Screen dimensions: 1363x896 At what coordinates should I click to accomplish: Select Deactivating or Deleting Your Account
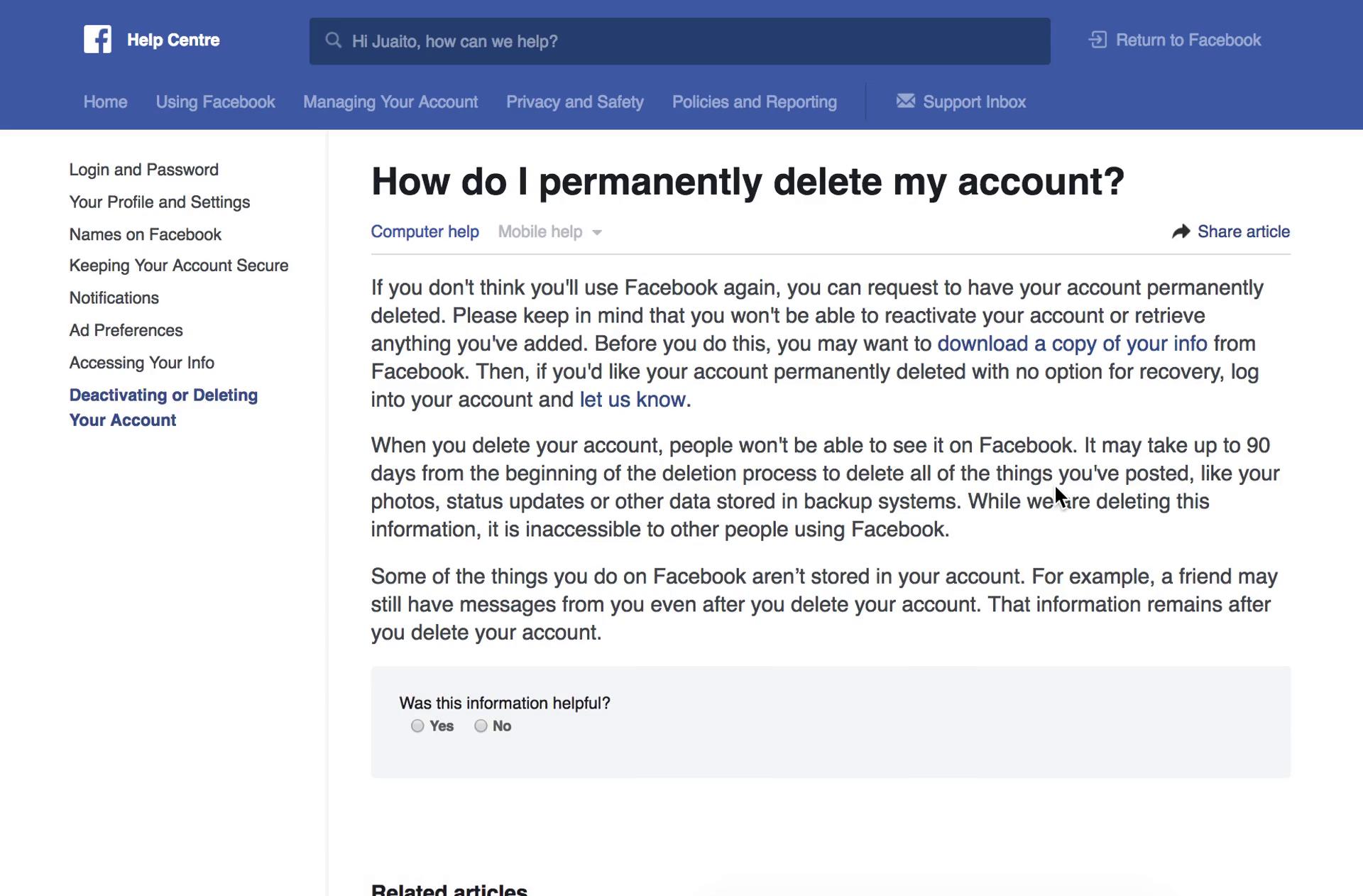(163, 408)
